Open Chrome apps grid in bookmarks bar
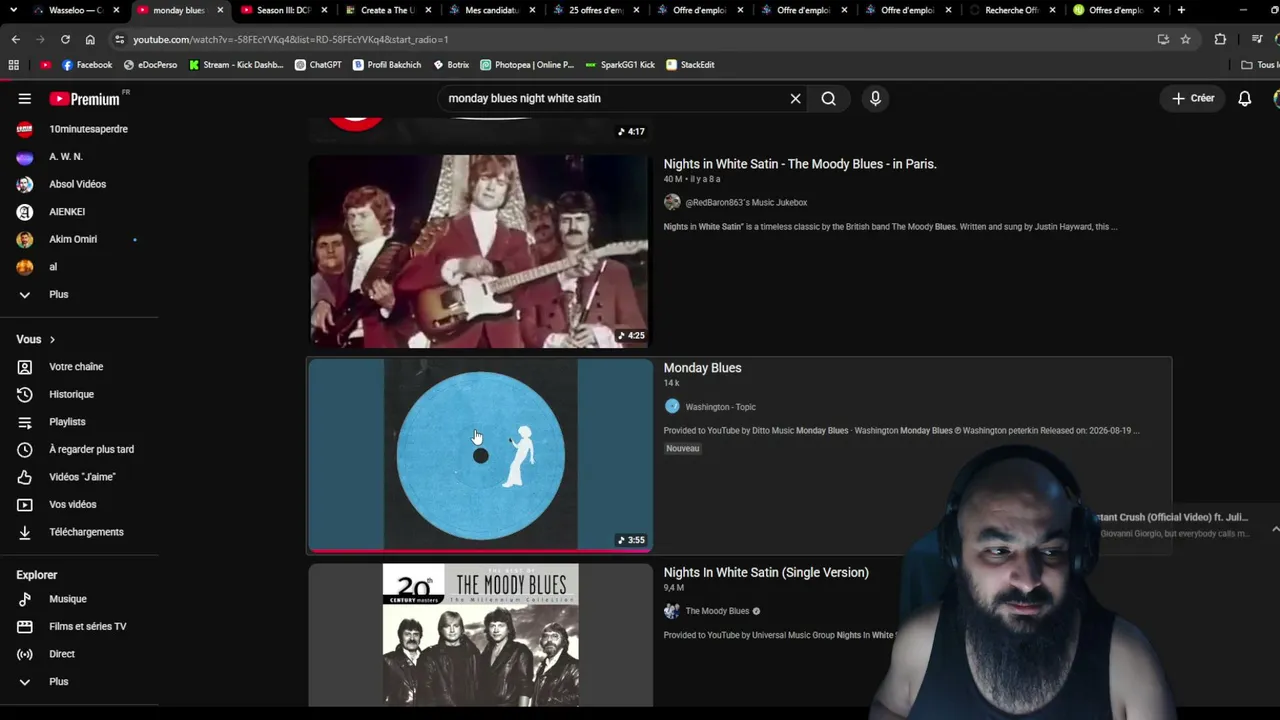Viewport: 1280px width, 720px height. 13,65
